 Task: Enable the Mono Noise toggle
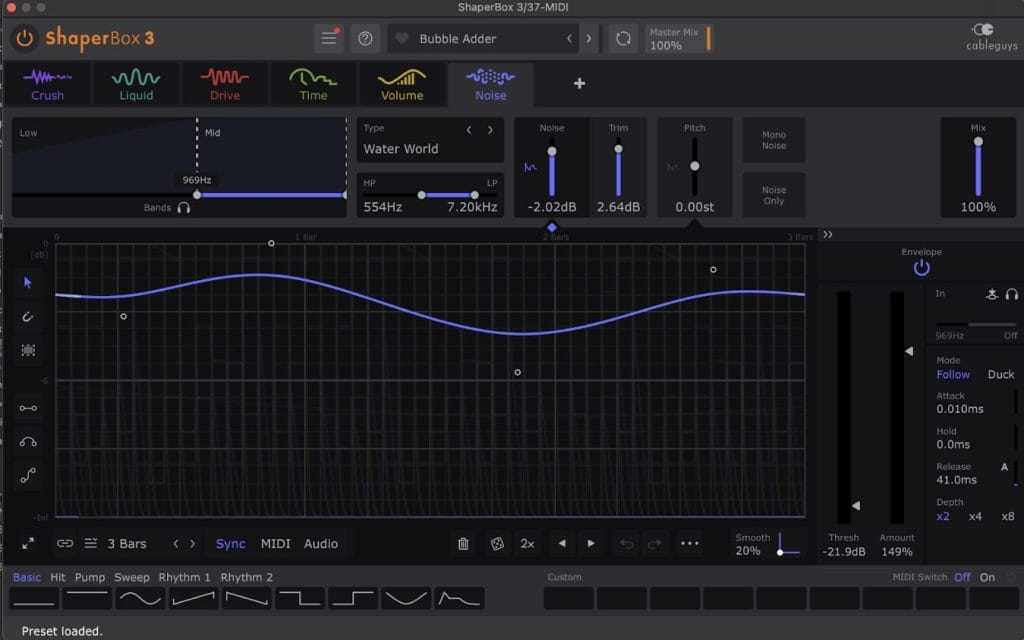[x=774, y=140]
